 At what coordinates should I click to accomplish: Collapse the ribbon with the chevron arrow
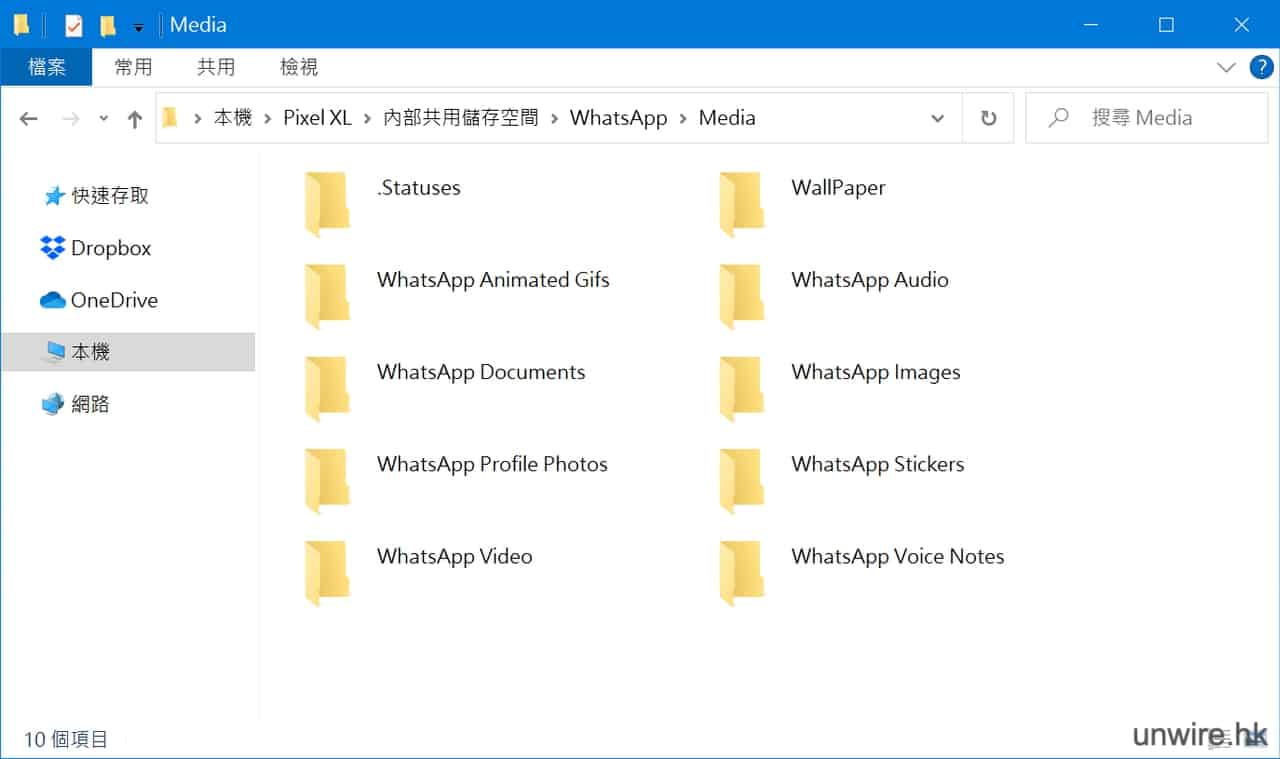tap(1226, 67)
